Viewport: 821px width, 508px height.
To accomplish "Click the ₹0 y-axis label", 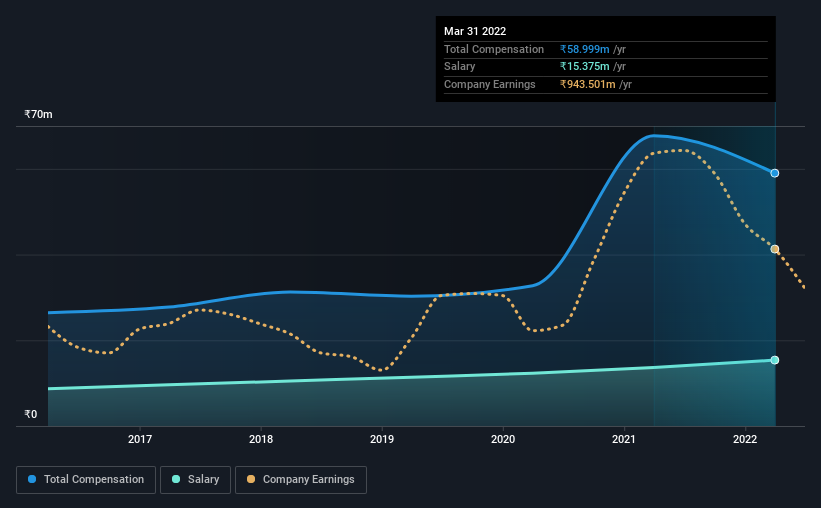I will 31,414.
